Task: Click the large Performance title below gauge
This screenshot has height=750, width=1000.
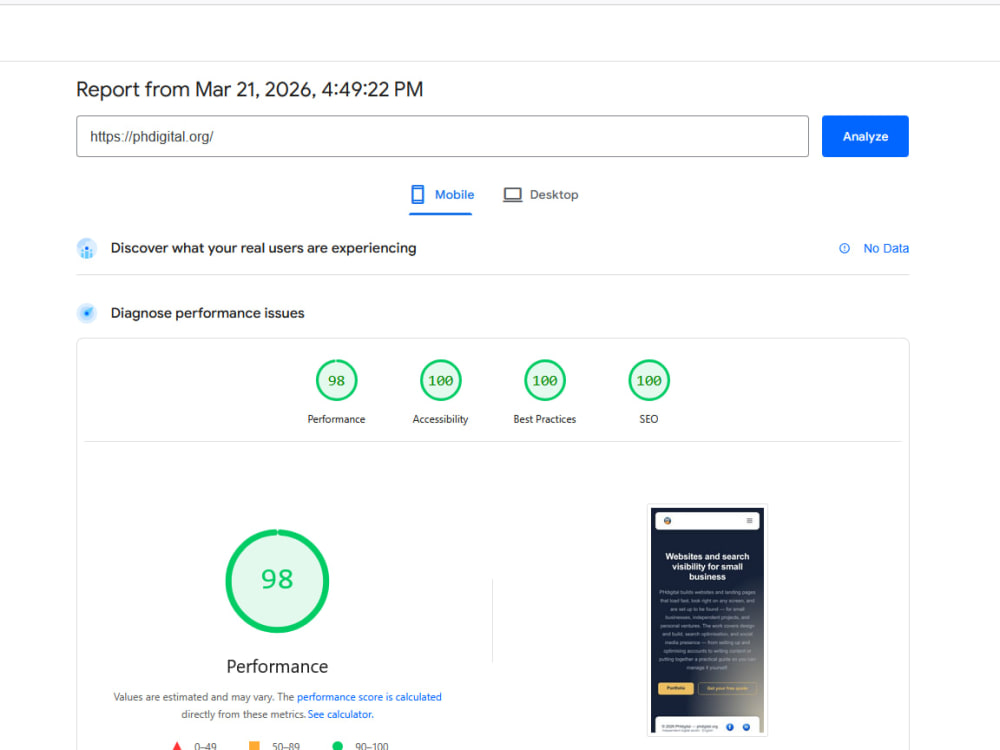Action: [x=277, y=666]
